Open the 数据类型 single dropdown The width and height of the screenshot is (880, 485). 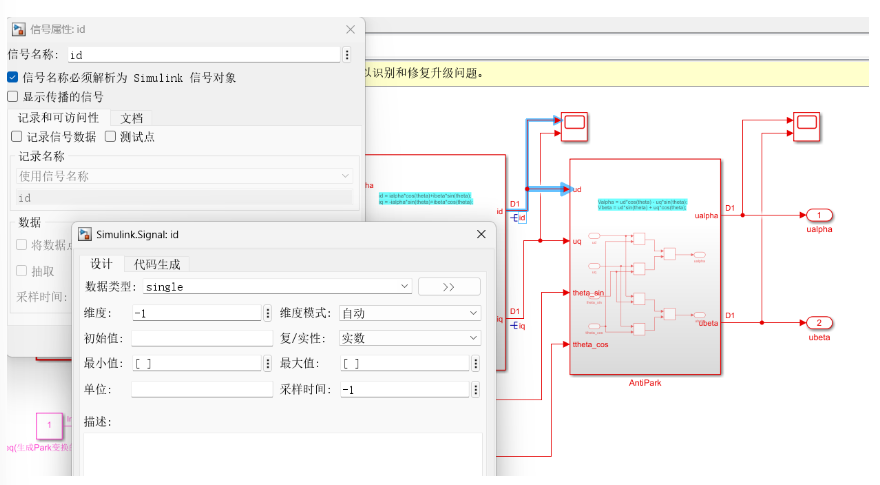(277, 286)
